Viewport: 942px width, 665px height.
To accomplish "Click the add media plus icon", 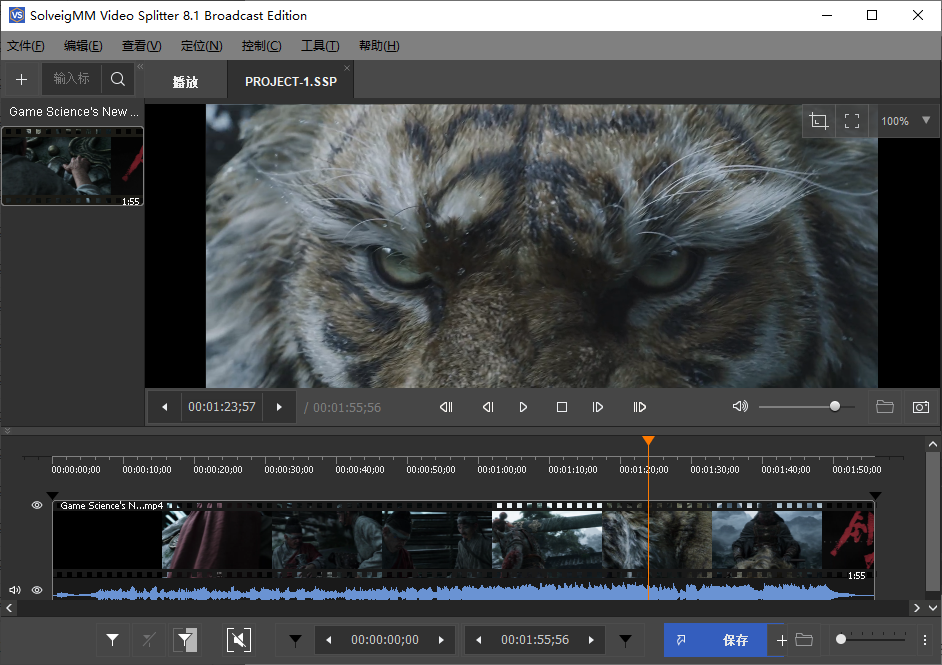I will [x=21, y=79].
